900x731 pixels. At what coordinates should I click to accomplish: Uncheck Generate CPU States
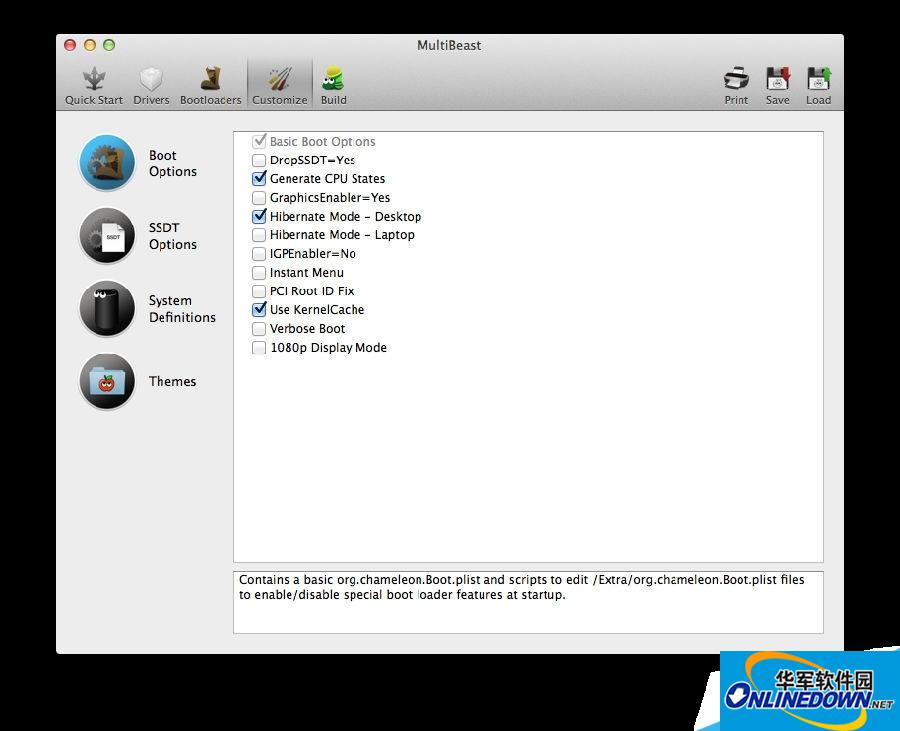[x=260, y=179]
